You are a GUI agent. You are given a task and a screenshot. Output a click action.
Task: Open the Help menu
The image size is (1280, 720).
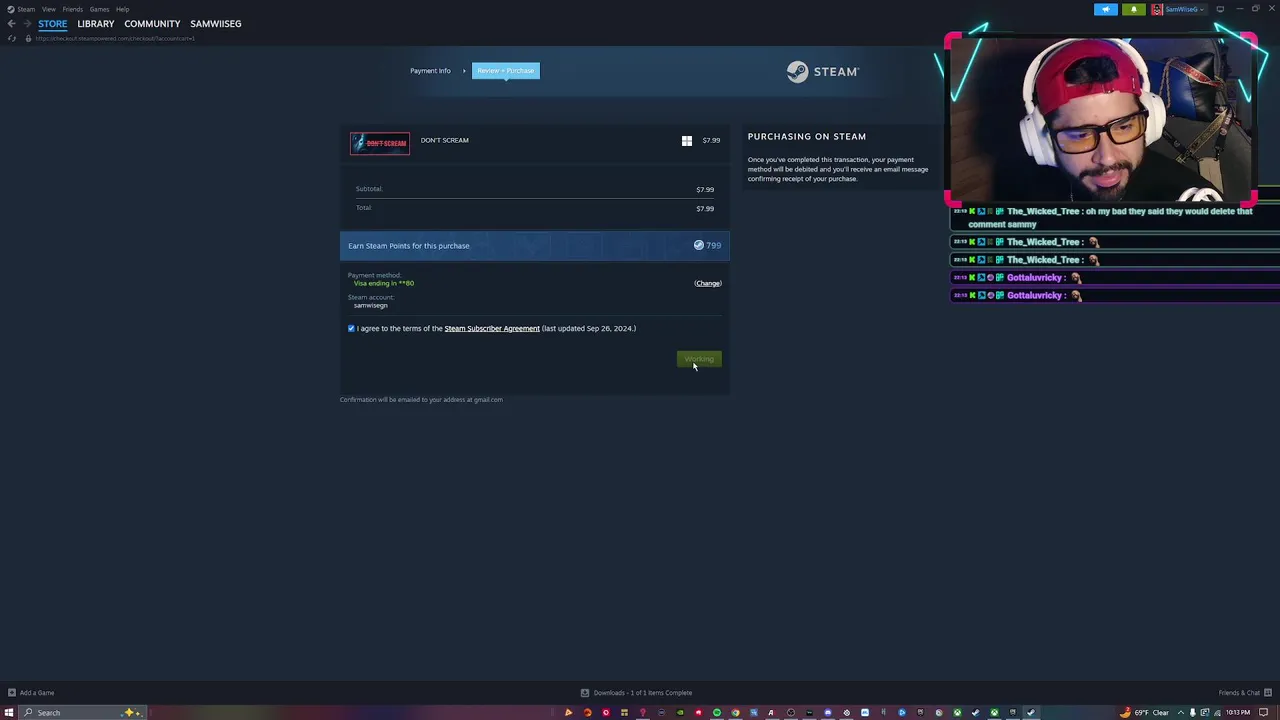point(122,9)
